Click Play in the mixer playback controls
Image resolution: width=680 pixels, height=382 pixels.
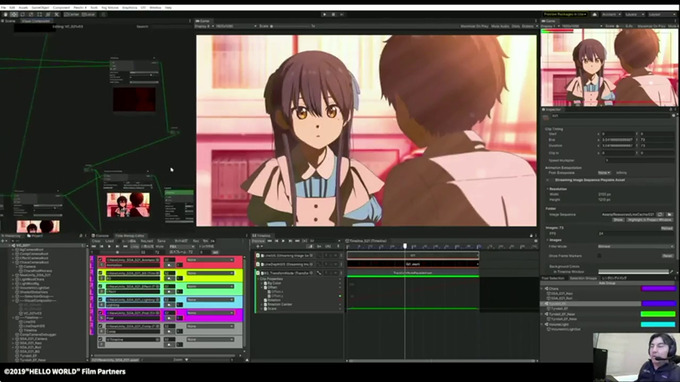coord(109,247)
